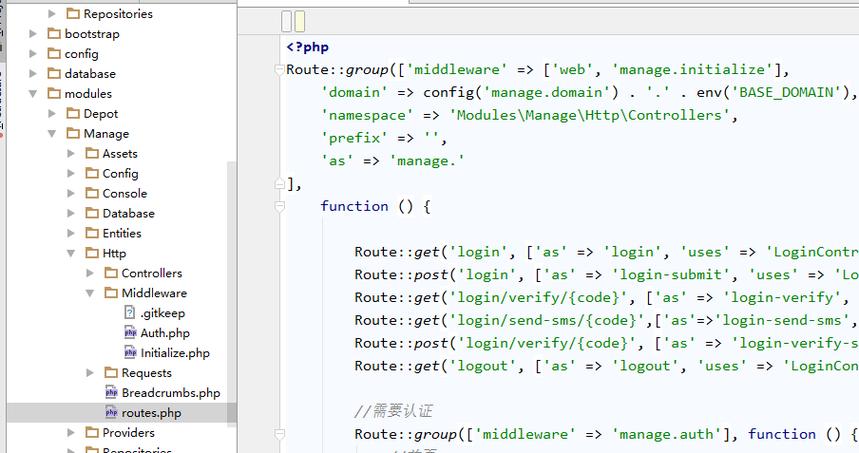Select the modules folder icon
859x453 pixels.
tap(54, 93)
